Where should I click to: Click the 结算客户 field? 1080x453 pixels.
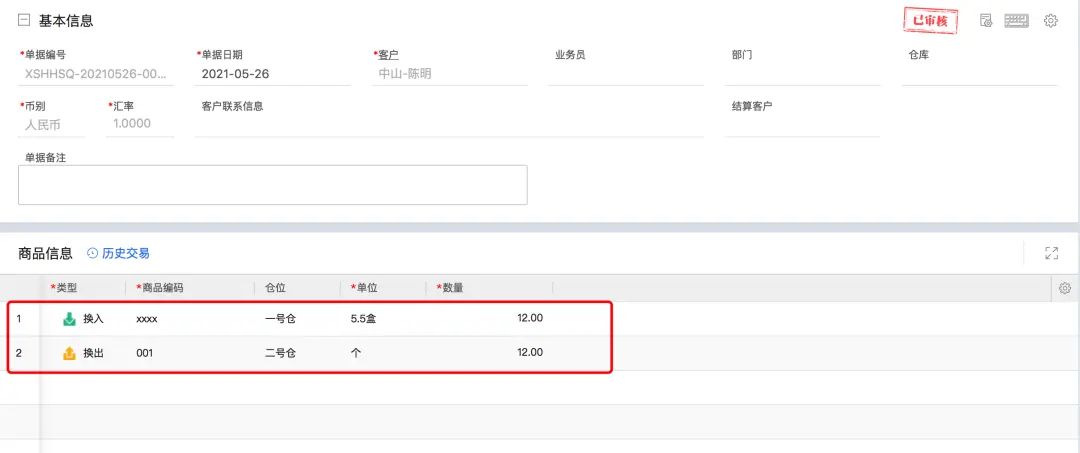click(802, 125)
